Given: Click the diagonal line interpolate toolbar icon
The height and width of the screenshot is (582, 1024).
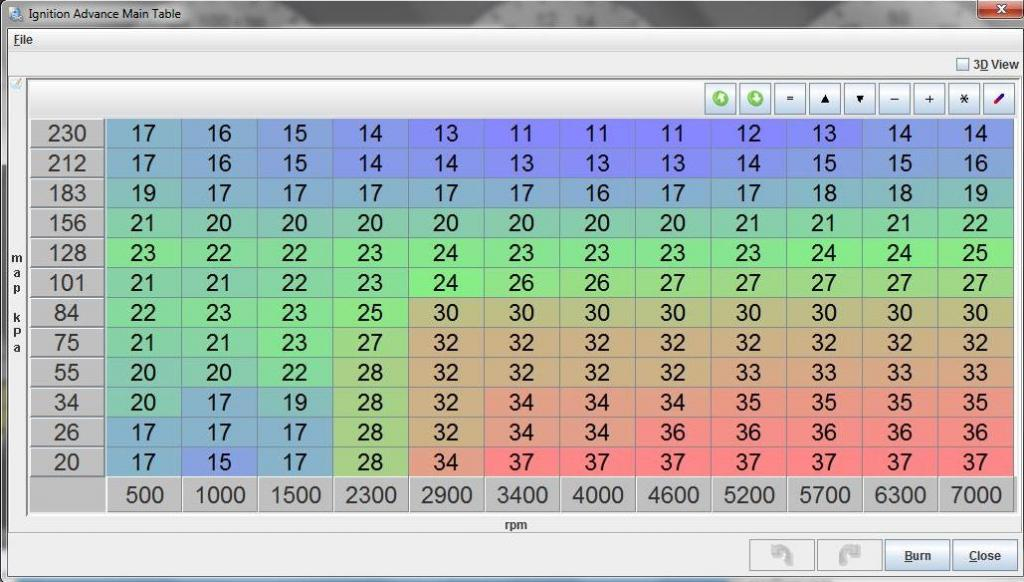Looking at the screenshot, I should coord(999,99).
